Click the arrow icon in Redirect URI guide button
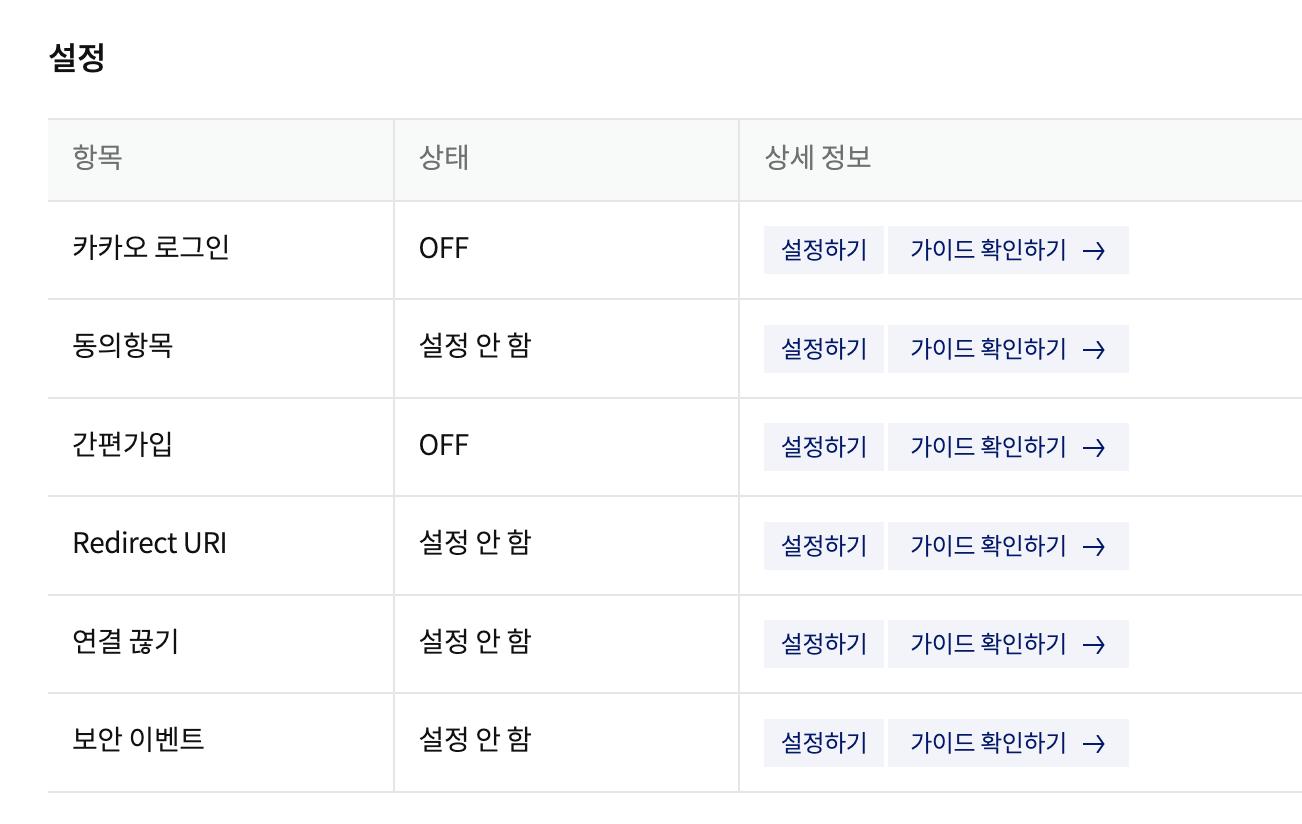The image size is (1302, 824). 1094,547
